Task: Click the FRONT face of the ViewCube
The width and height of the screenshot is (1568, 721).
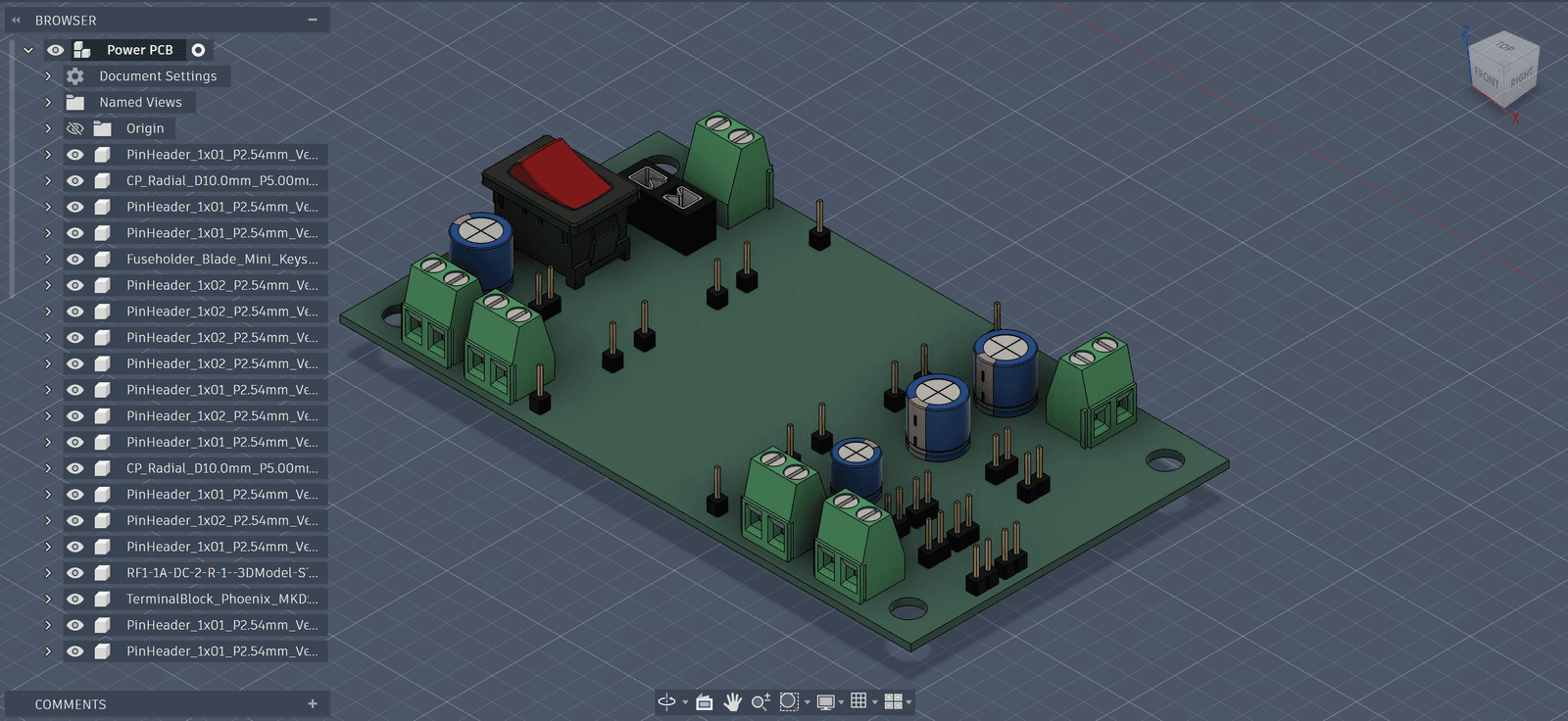Action: coord(1488,78)
